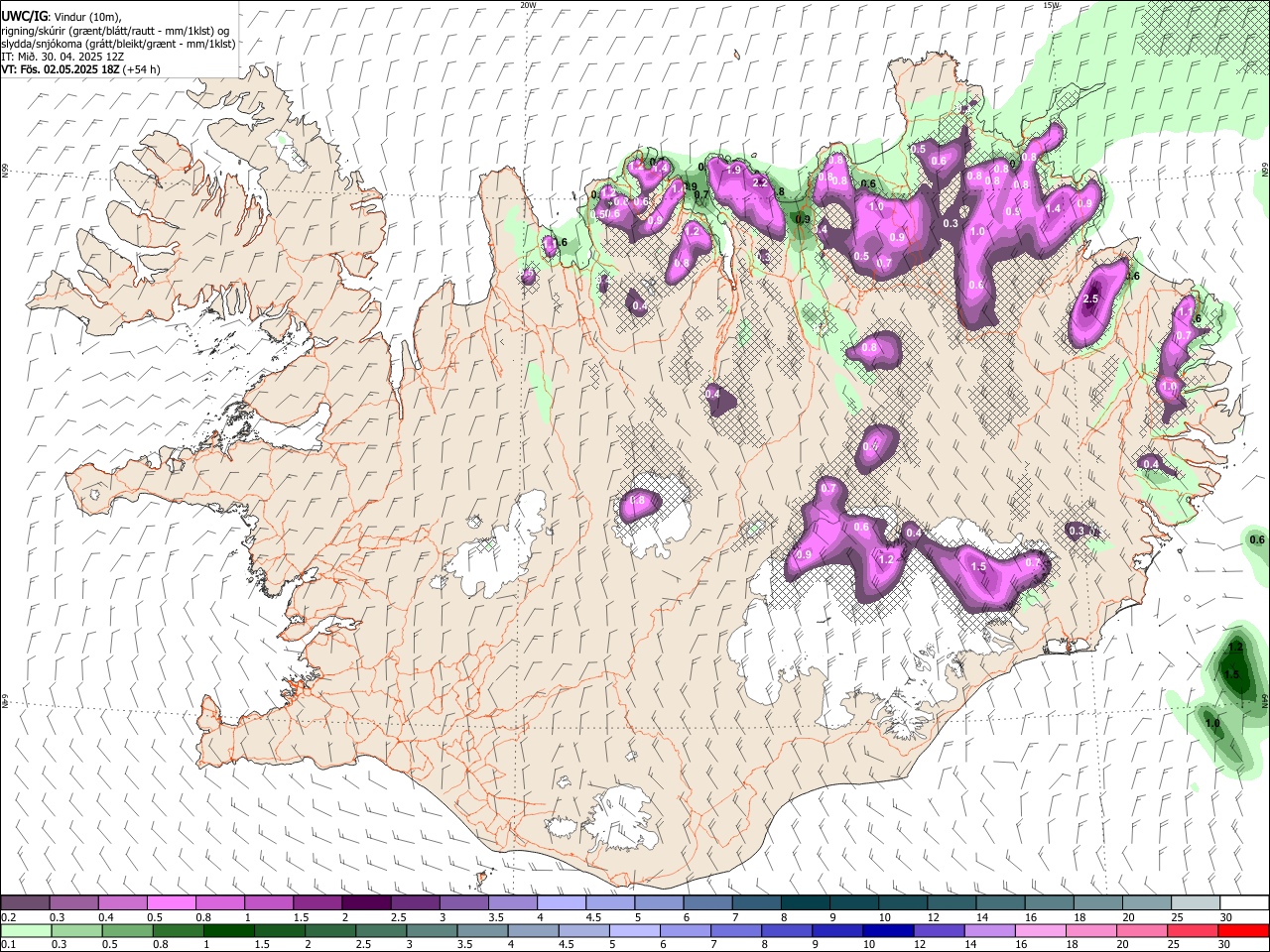Screen dimensions: 1270x952
Task: Click the 'slydda/snjókoma' legend description line
Action: [x=119, y=44]
